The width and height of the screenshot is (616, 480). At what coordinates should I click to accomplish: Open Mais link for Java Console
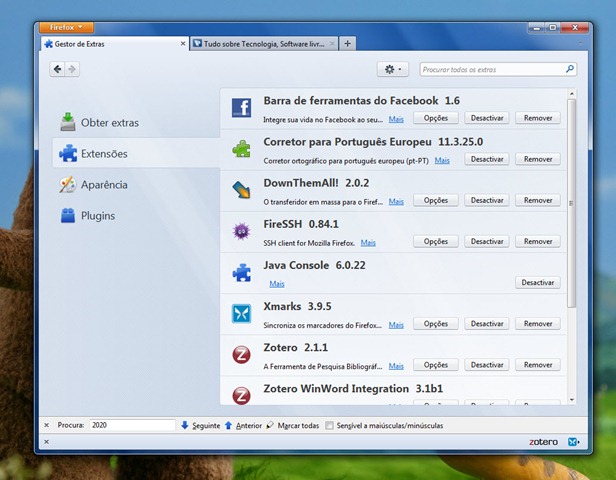pos(277,284)
